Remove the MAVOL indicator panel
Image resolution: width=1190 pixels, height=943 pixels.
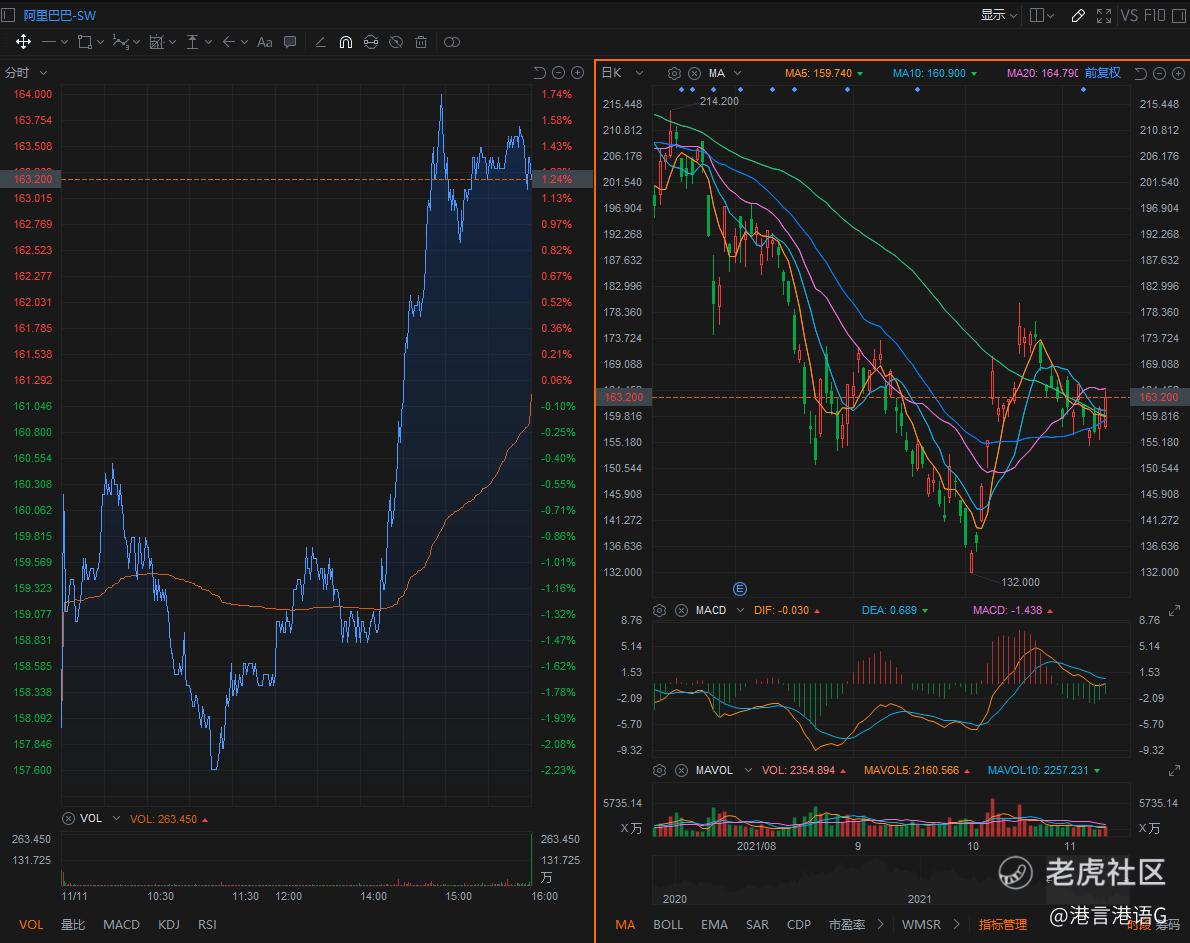point(682,771)
